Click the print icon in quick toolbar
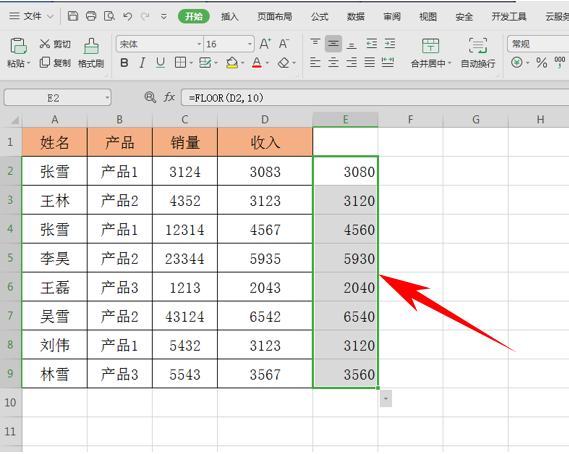This screenshot has height=454, width=569. (x=91, y=16)
